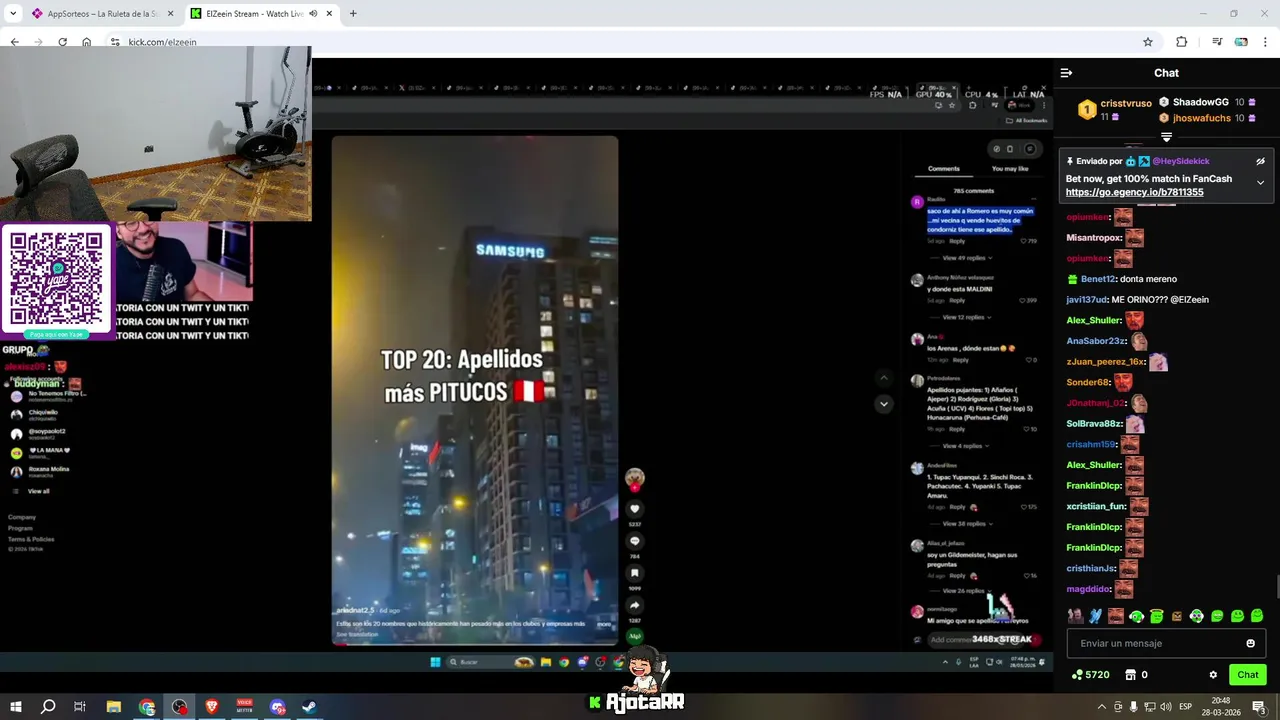Insert the green headset Kick emote

1136,616
